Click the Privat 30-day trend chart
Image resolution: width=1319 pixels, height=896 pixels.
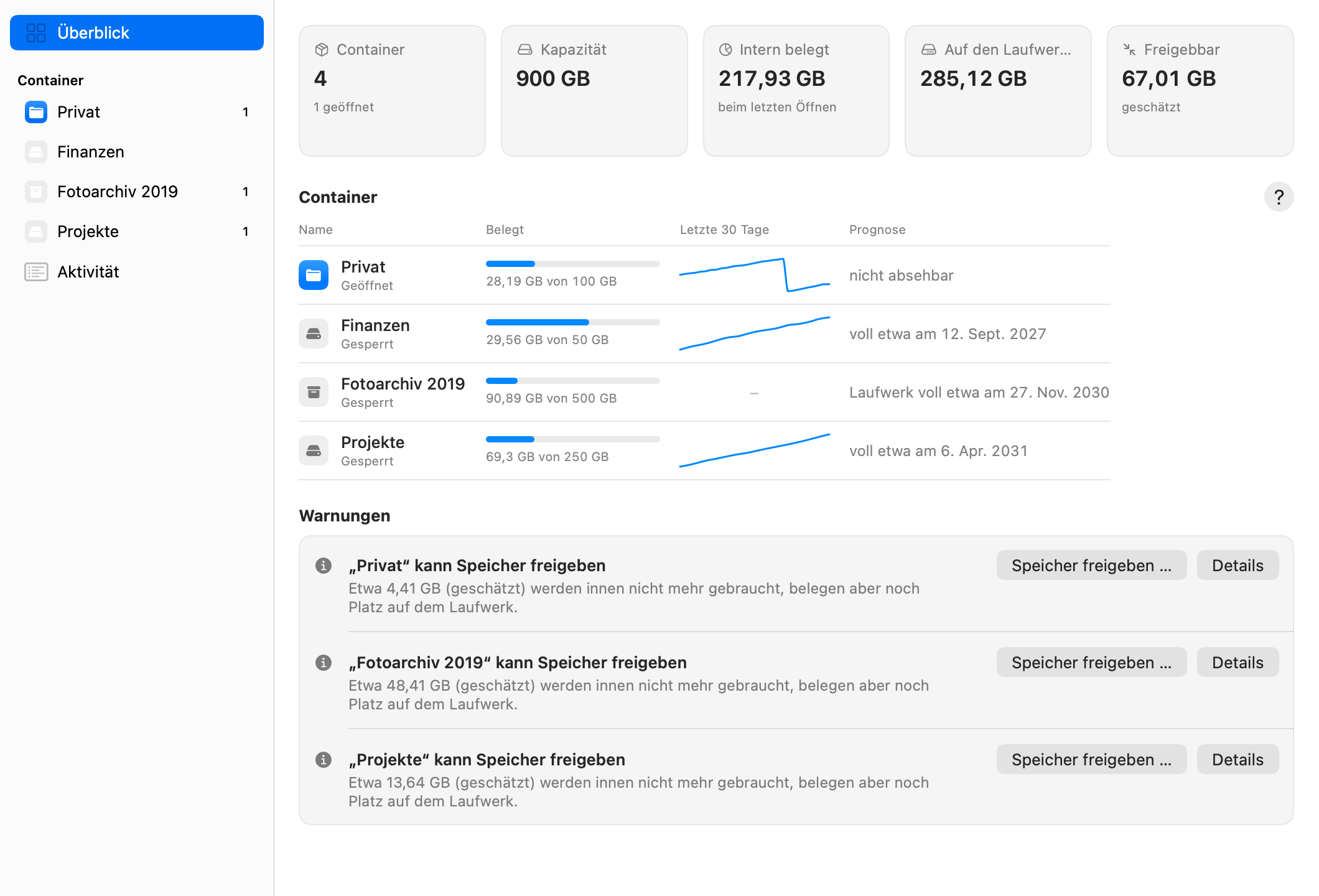pyautogui.click(x=754, y=275)
